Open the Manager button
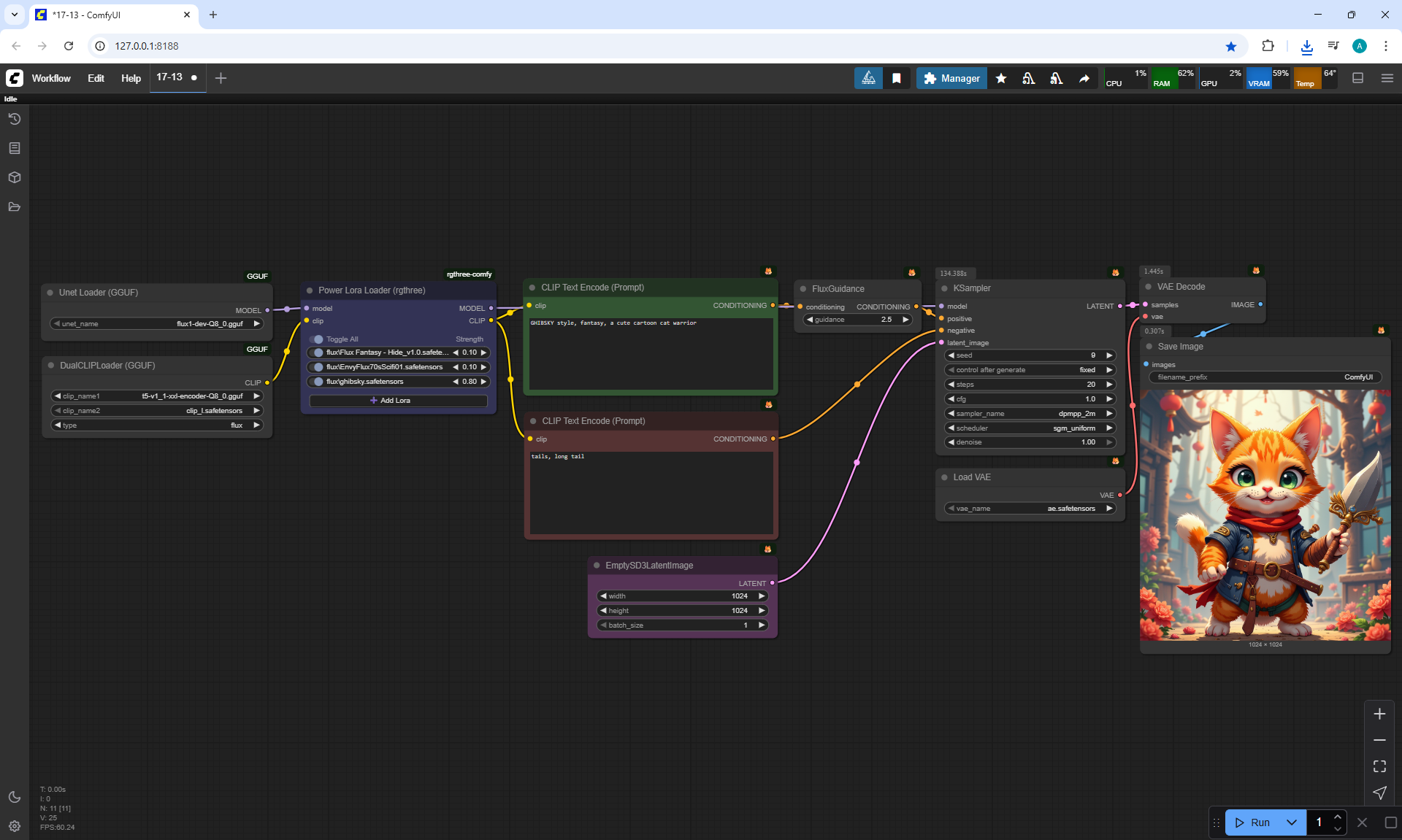This screenshot has height=840, width=1402. click(x=951, y=78)
